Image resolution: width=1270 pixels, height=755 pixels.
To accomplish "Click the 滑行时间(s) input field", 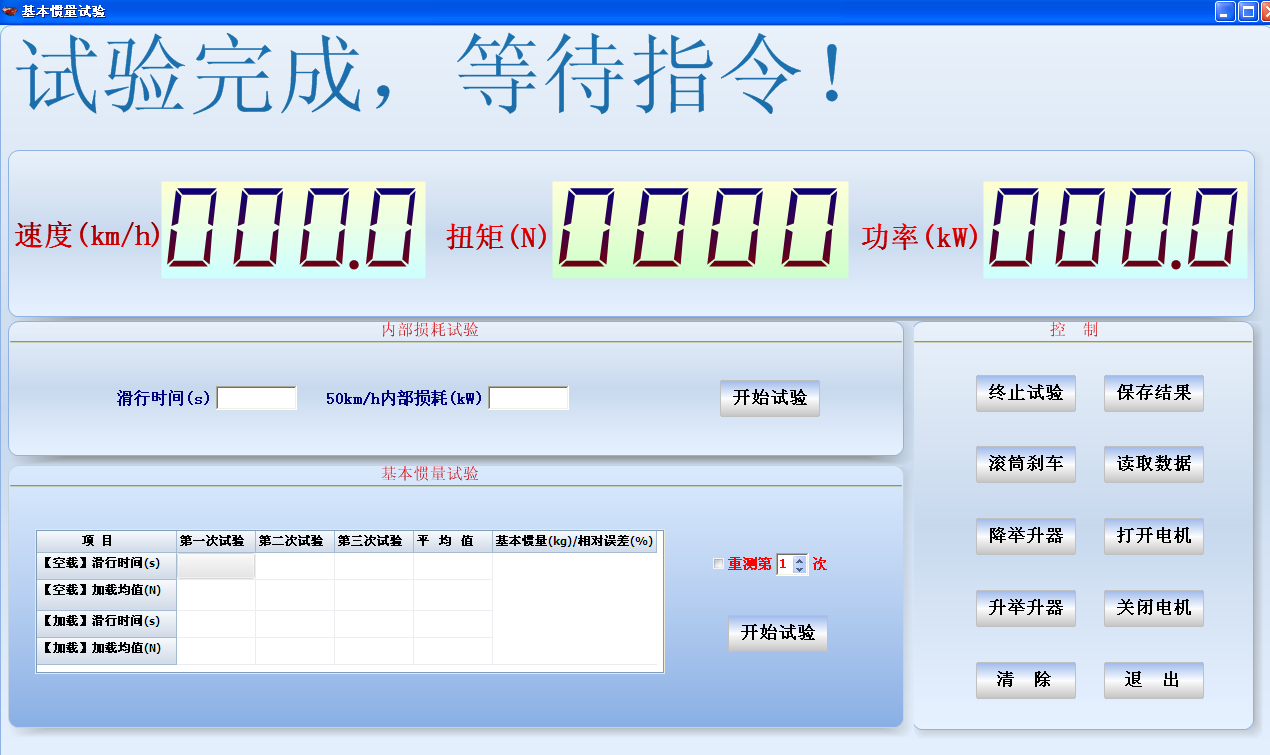I will 256,397.
